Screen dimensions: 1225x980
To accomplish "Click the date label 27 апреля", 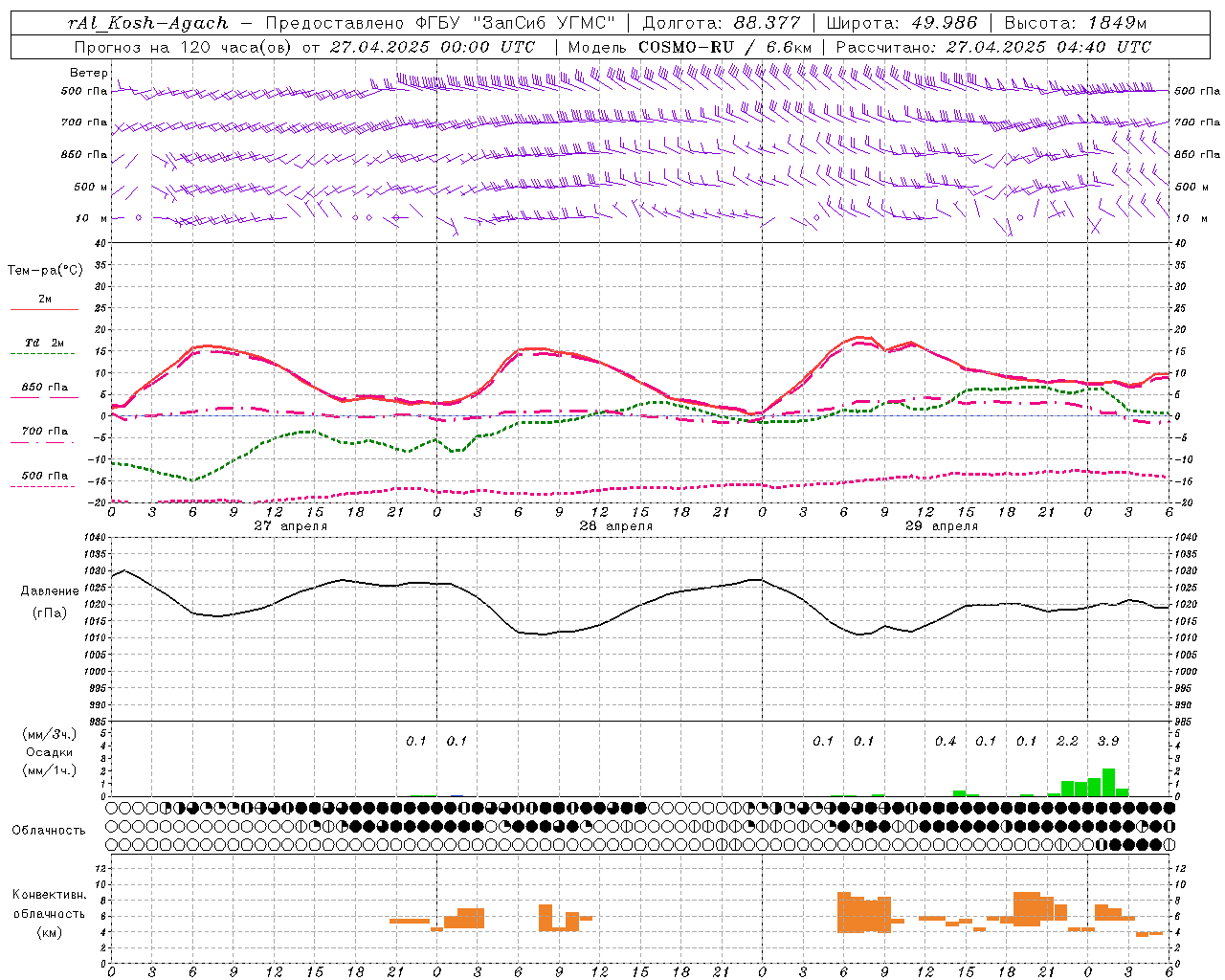I will click(290, 526).
